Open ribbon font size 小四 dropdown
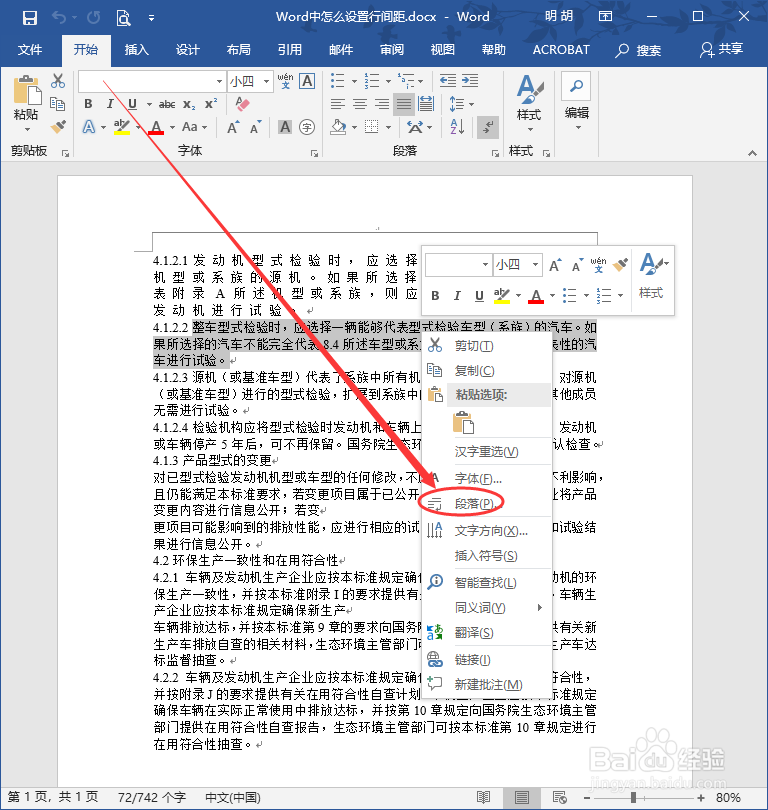Viewport: 768px width, 810px height. (267, 82)
